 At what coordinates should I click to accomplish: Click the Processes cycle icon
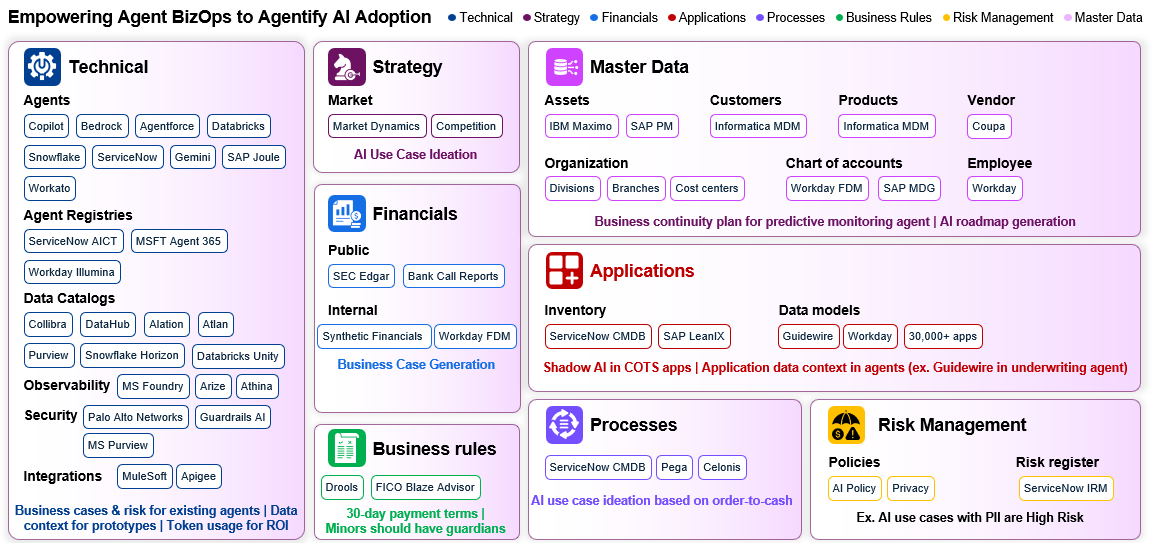pos(564,425)
